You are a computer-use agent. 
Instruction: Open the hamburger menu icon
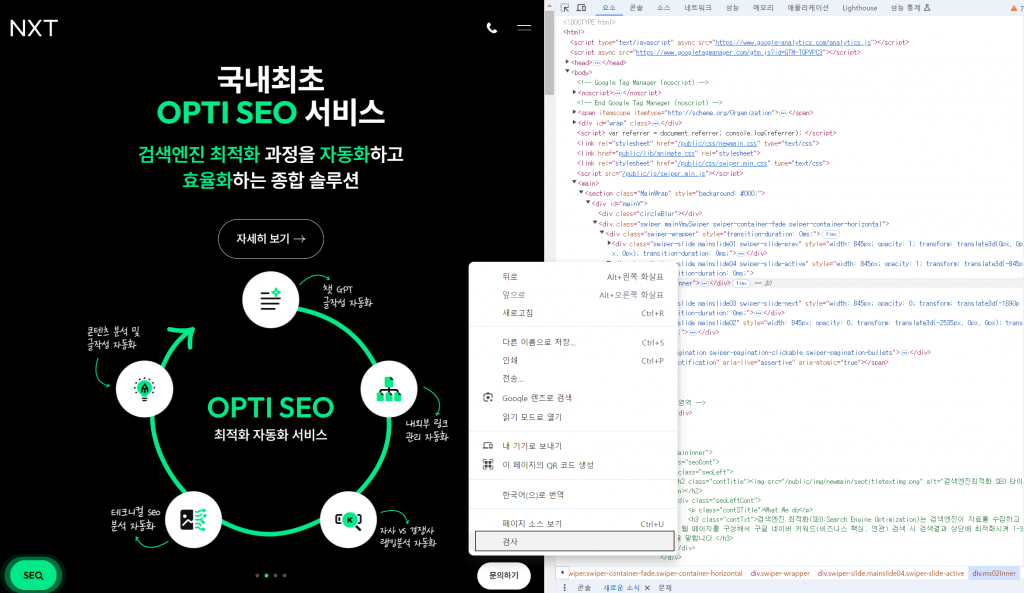pyautogui.click(x=523, y=28)
